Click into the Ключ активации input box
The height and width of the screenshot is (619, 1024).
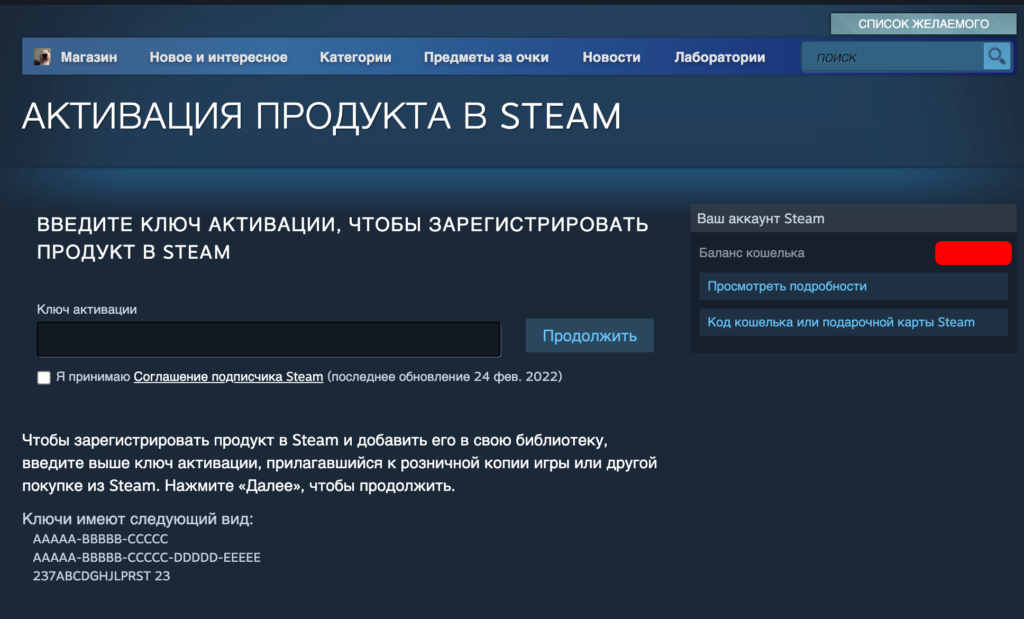268,339
